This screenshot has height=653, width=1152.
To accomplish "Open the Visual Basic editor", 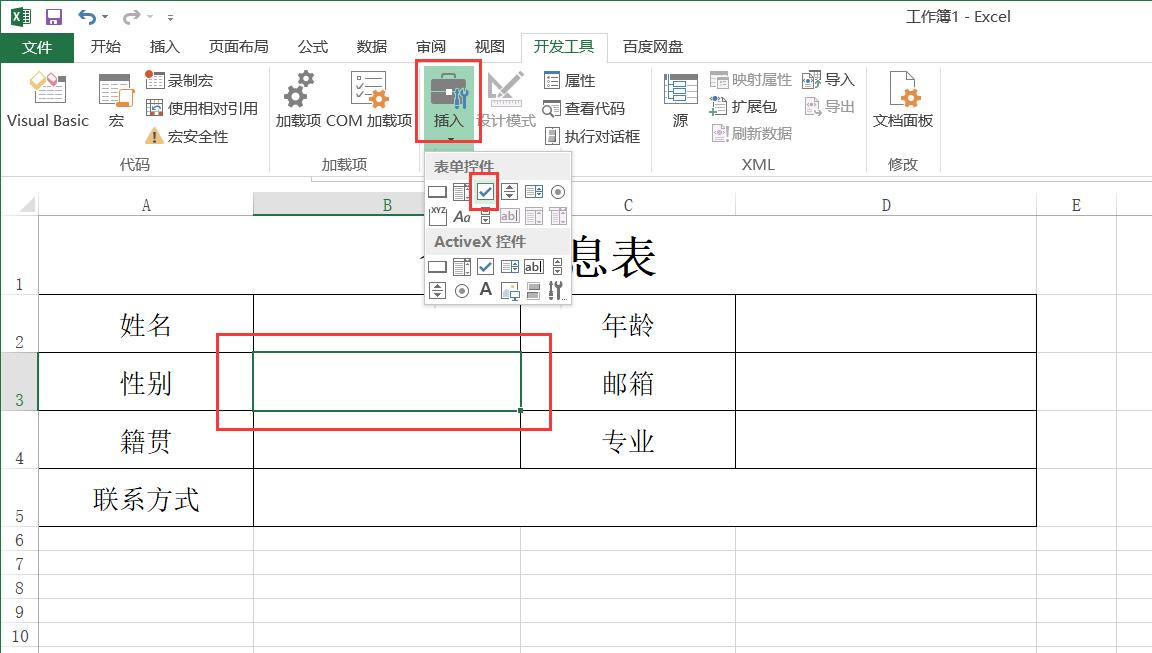I will [48, 101].
